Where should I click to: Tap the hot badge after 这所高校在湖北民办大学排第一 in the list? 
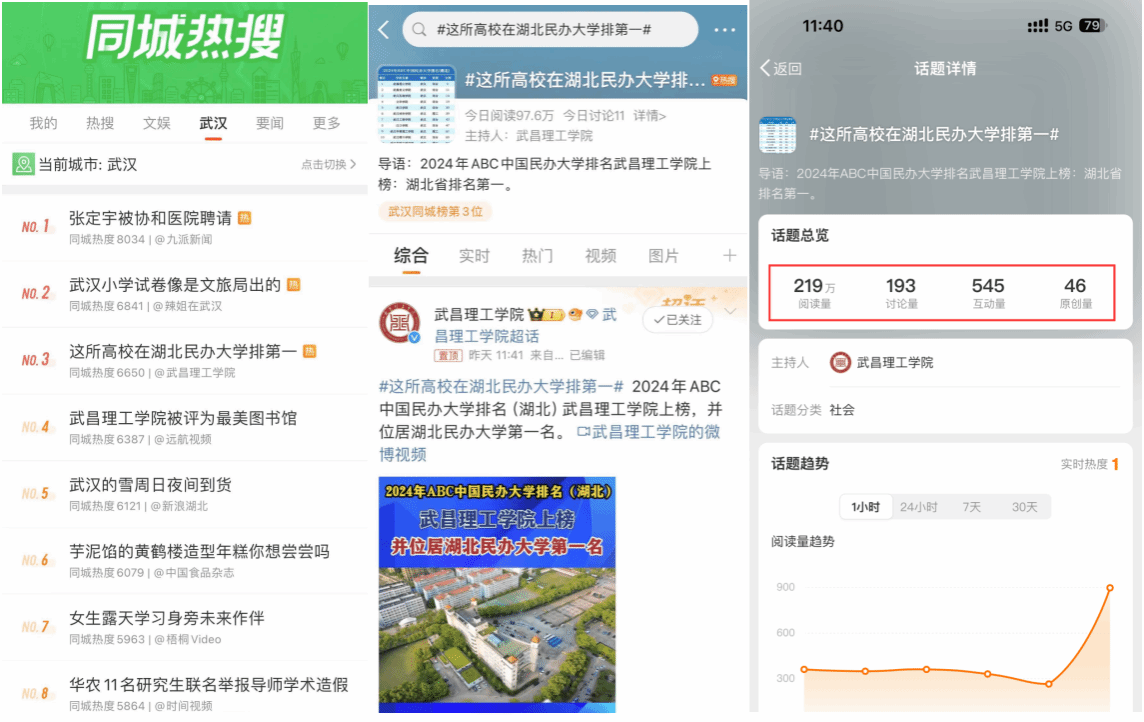click(309, 352)
